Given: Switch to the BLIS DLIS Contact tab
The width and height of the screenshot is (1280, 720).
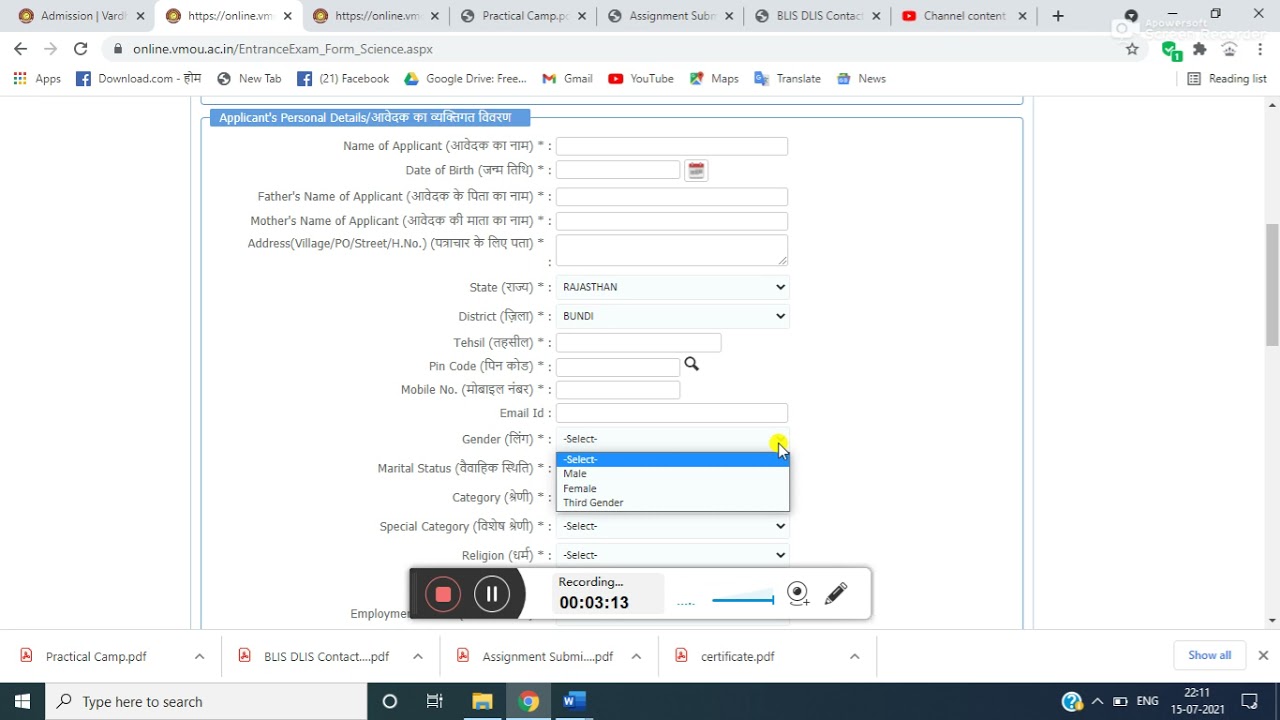Looking at the screenshot, I should click(816, 16).
